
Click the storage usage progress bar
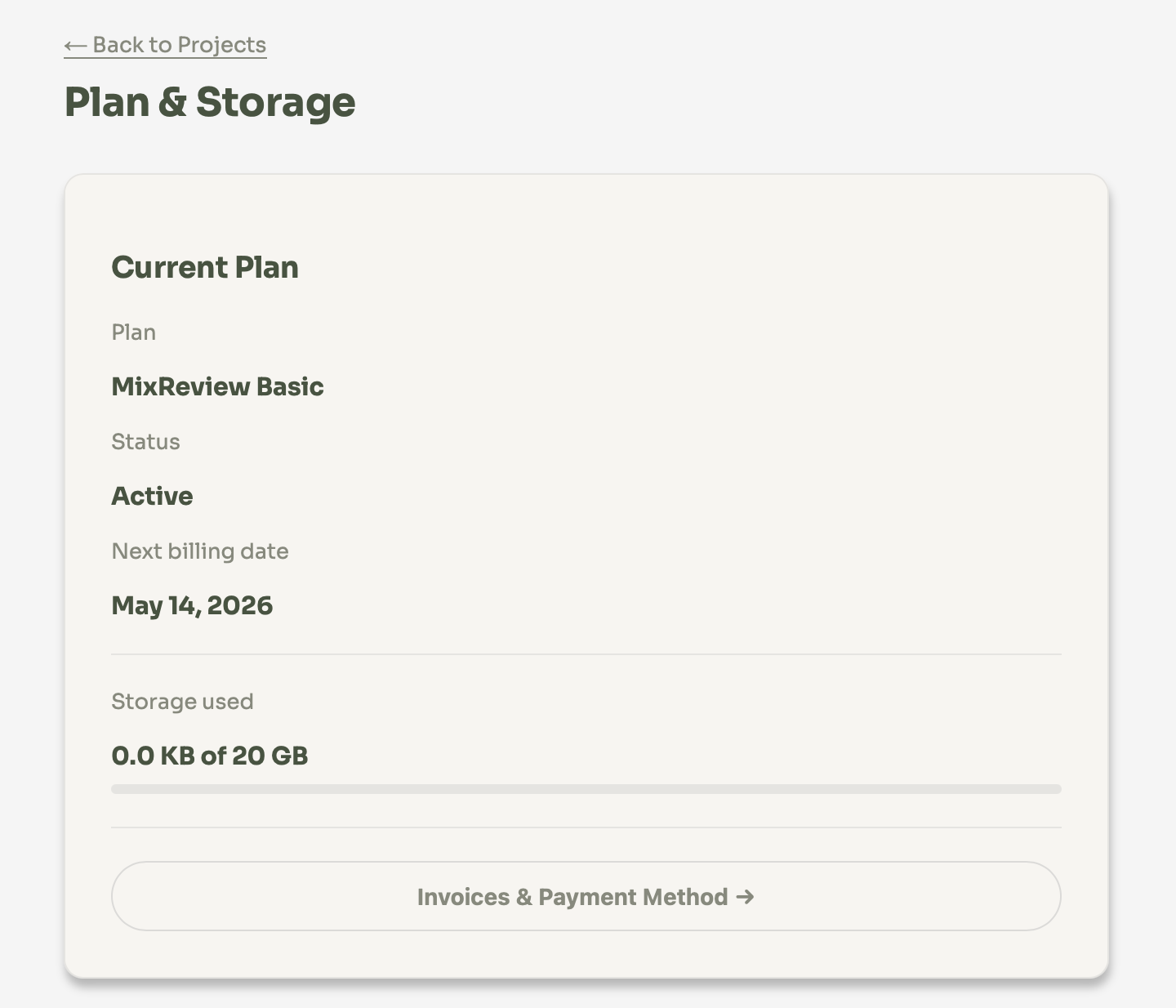(586, 789)
